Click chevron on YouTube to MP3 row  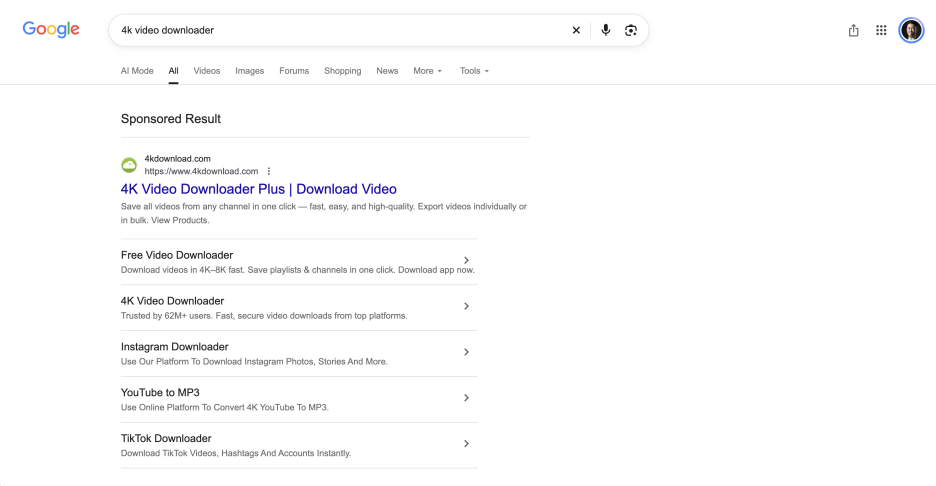coord(466,398)
